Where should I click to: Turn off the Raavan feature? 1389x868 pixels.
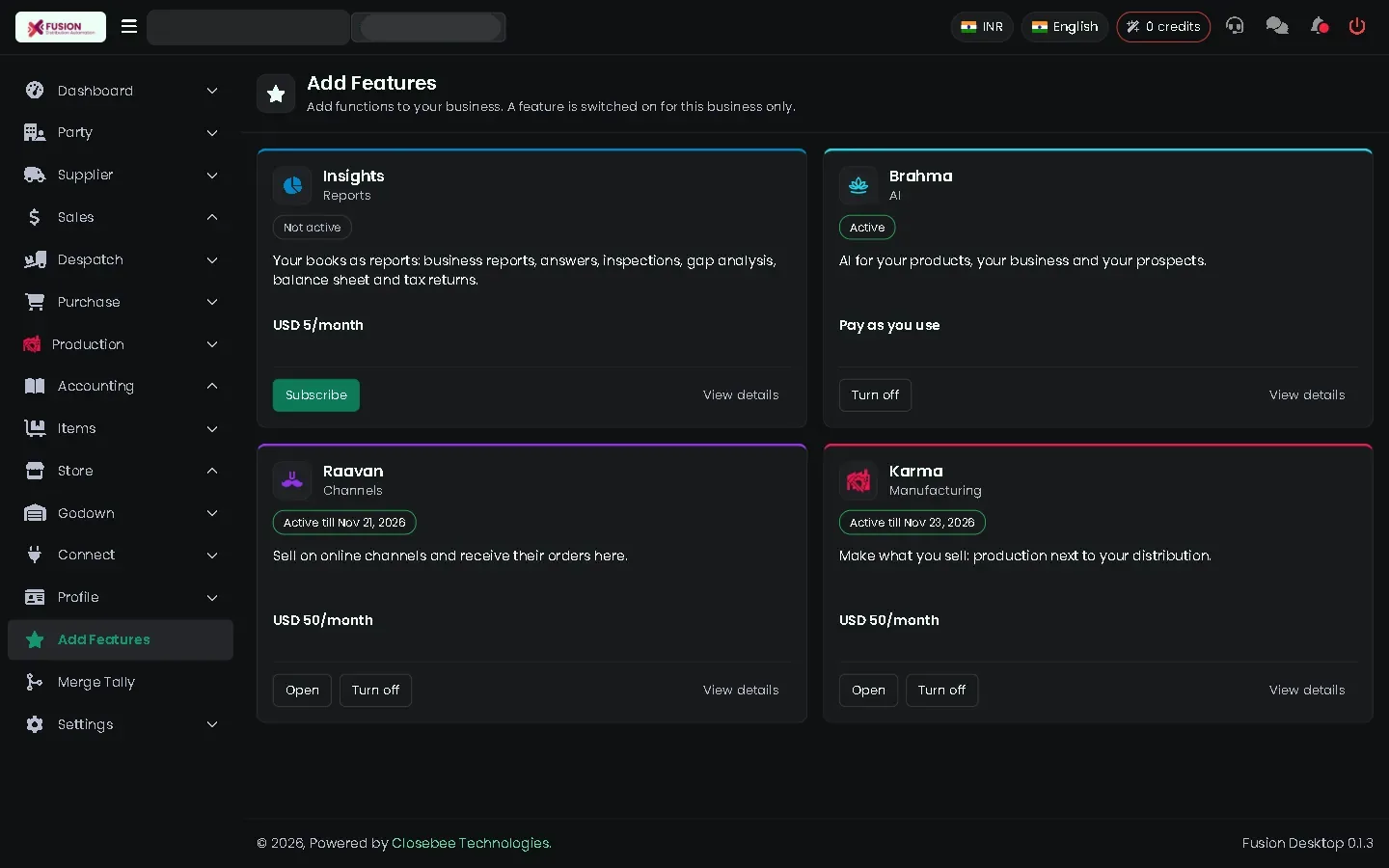tap(375, 691)
